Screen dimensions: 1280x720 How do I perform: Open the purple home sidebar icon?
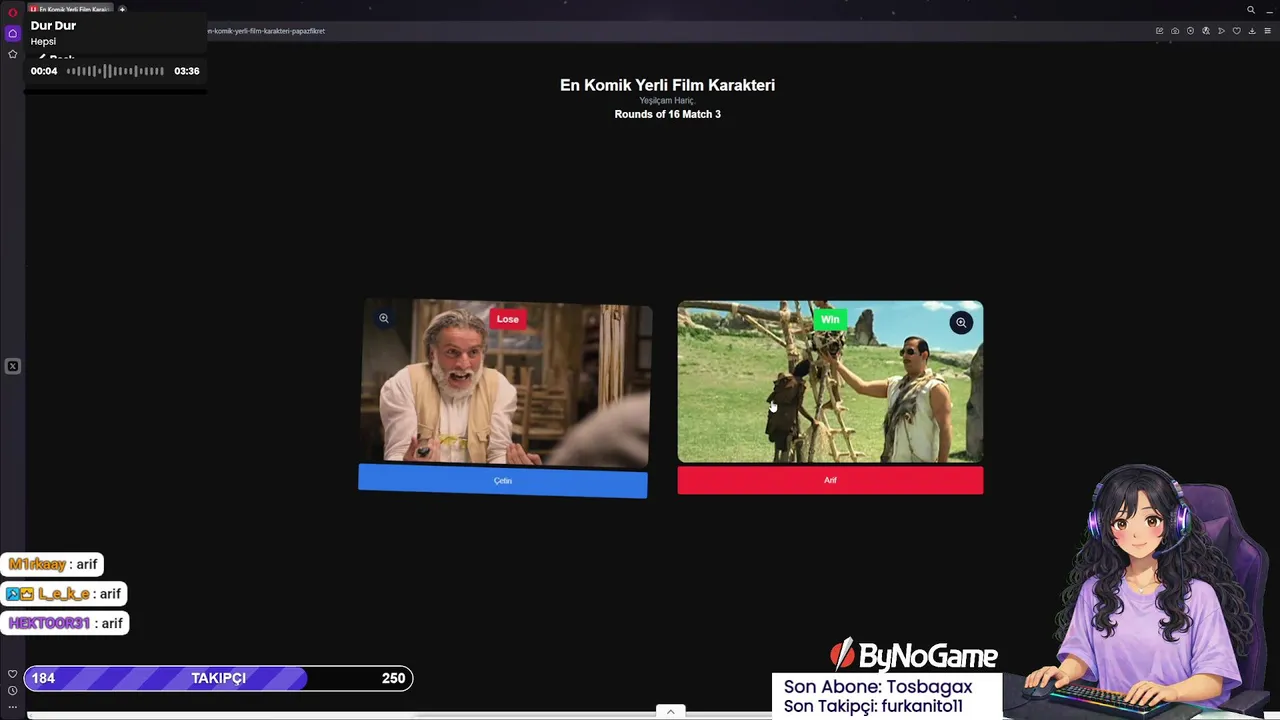(12, 33)
